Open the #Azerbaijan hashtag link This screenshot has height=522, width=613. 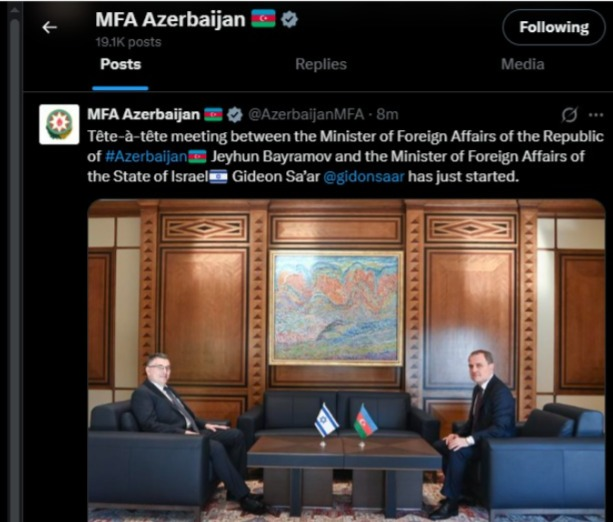(x=146, y=157)
